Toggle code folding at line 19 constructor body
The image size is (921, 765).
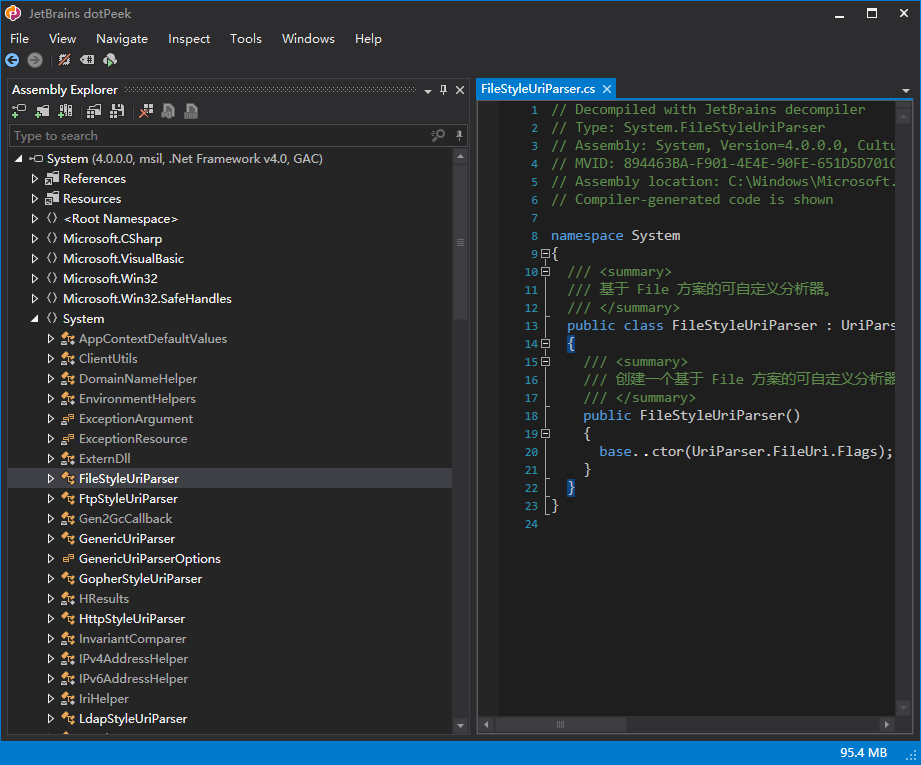(545, 434)
